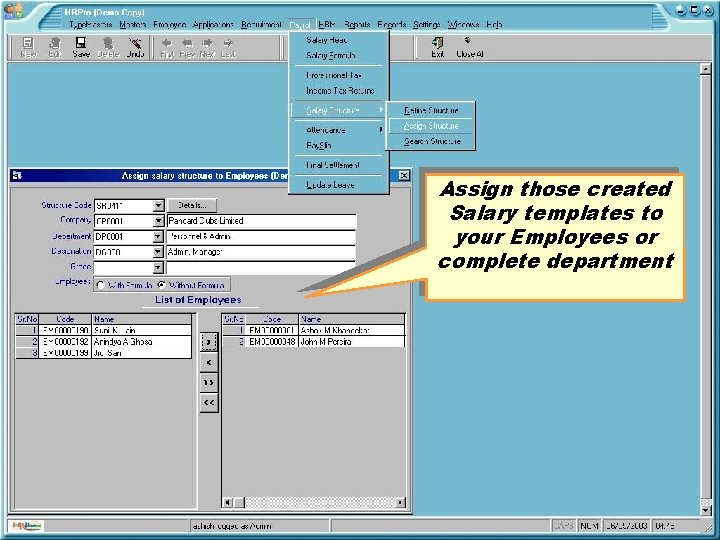
Task: Select Without Formula radio button
Action: tap(162, 285)
